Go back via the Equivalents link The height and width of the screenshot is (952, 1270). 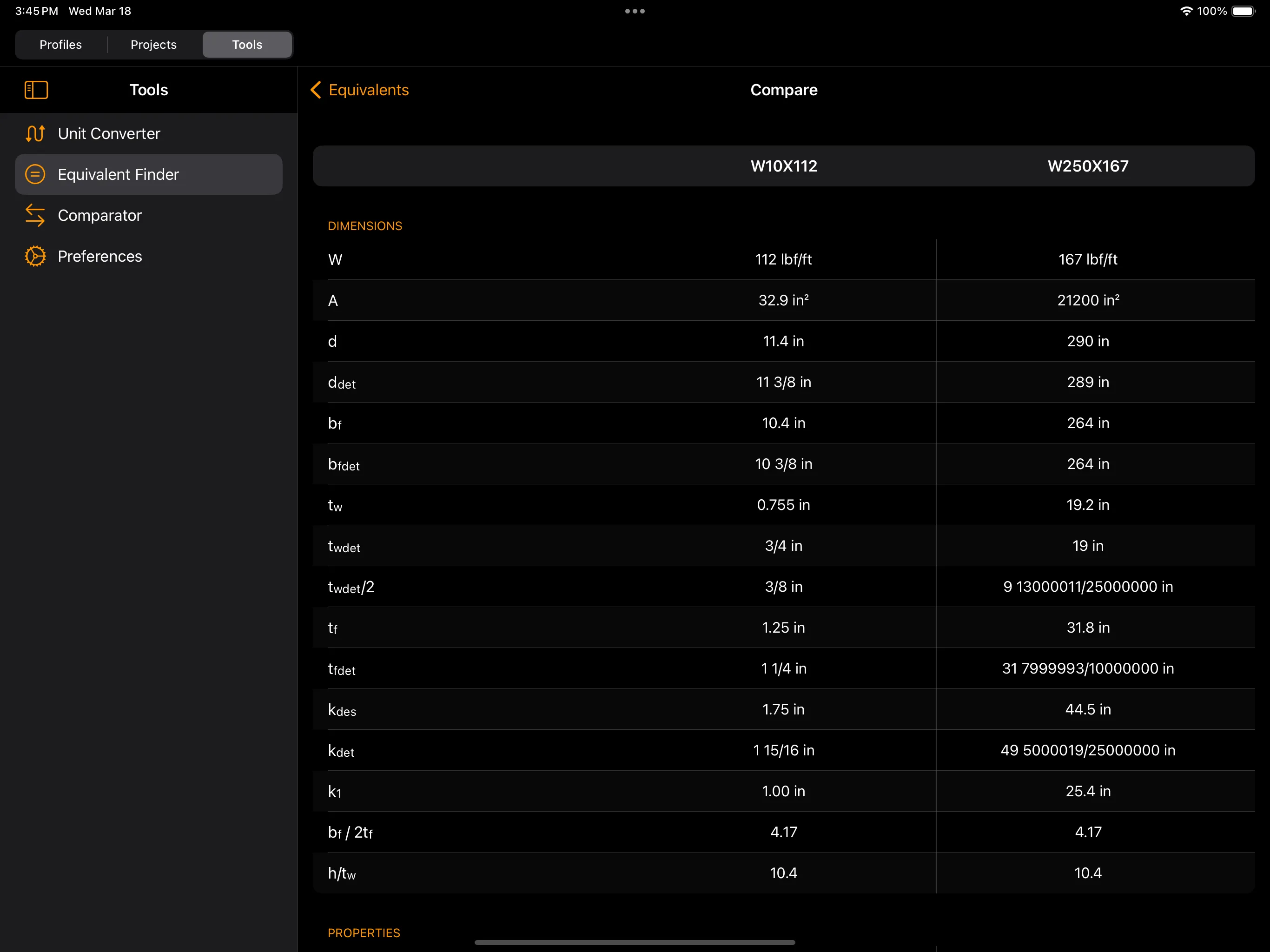[368, 90]
